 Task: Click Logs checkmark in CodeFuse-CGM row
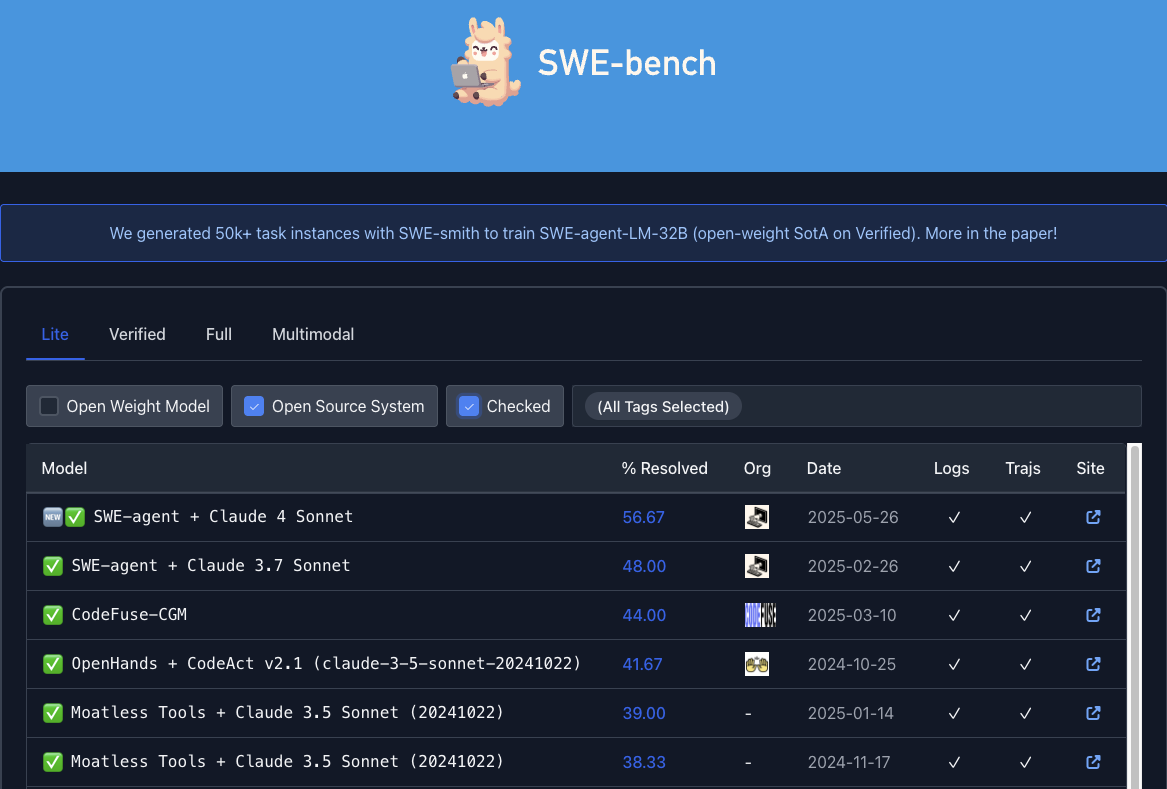pyautogui.click(x=954, y=616)
